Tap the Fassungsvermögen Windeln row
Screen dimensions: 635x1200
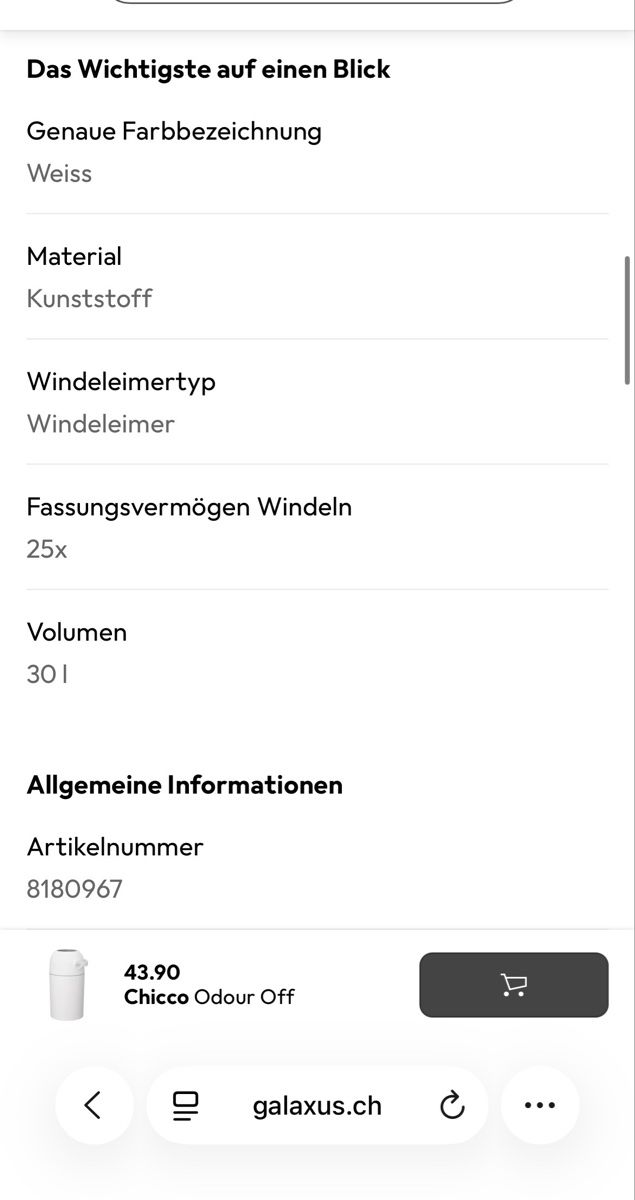pos(317,527)
